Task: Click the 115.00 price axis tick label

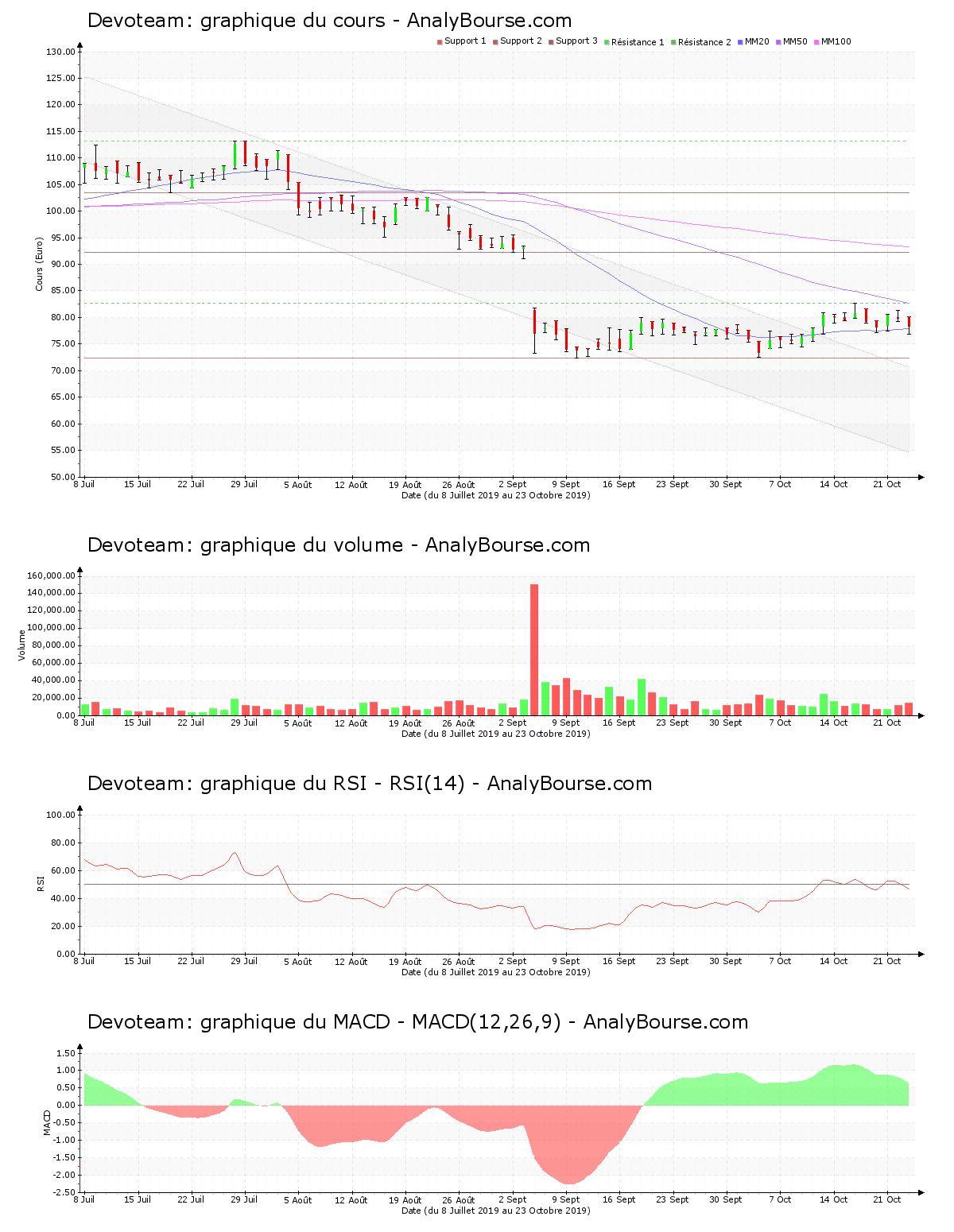Action: [61, 131]
